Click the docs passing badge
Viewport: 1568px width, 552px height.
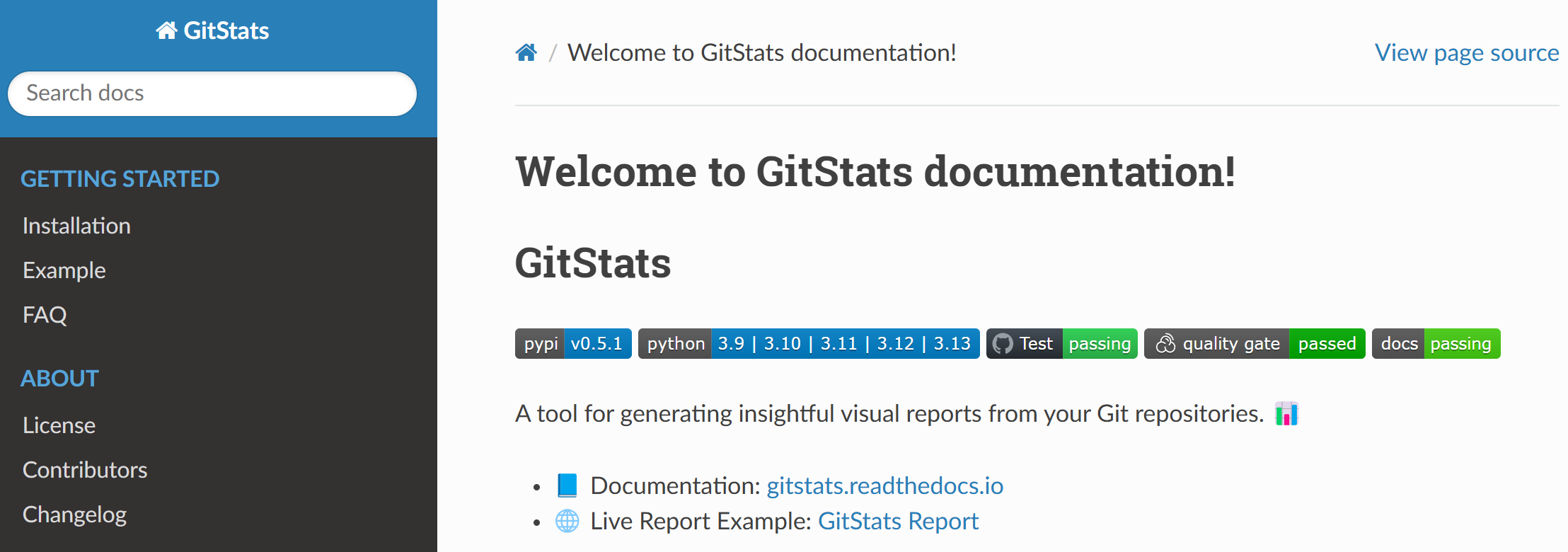1436,344
